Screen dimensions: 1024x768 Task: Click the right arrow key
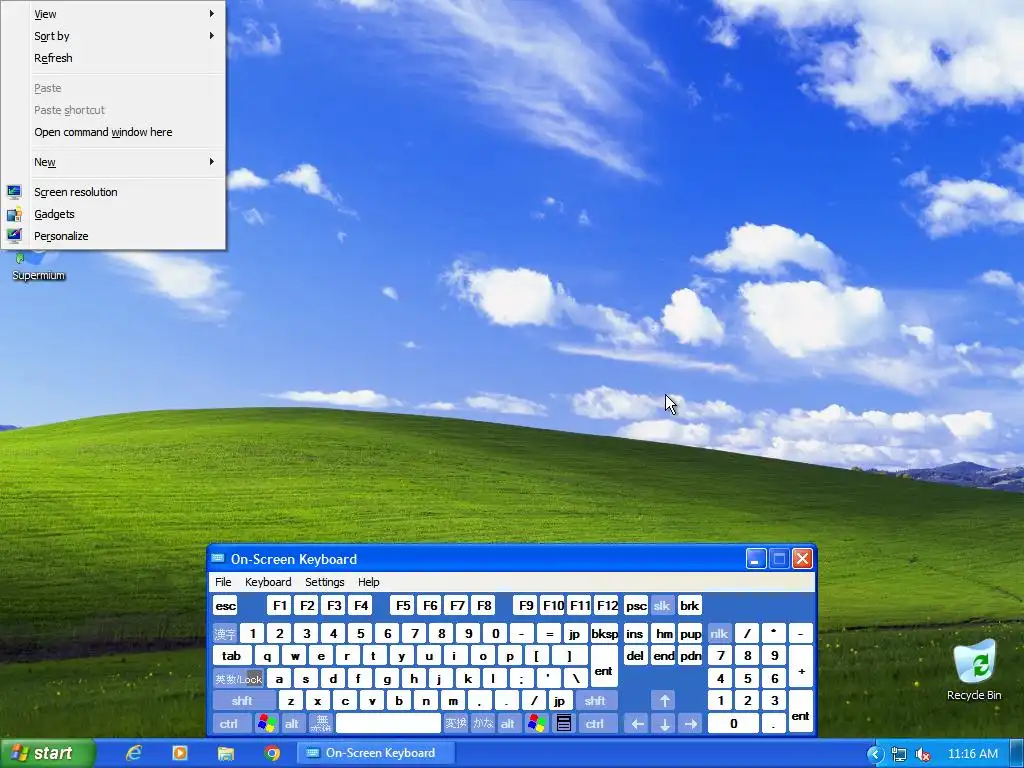691,724
